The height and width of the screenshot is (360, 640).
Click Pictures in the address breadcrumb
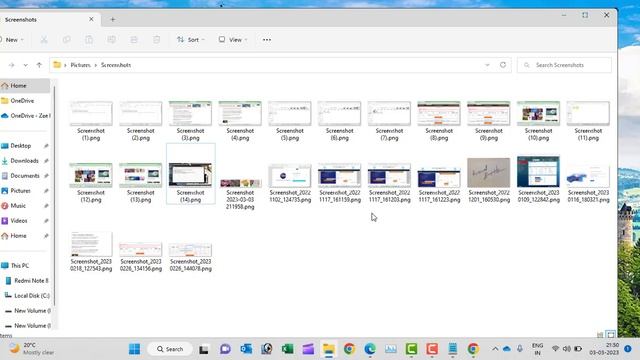(x=80, y=65)
